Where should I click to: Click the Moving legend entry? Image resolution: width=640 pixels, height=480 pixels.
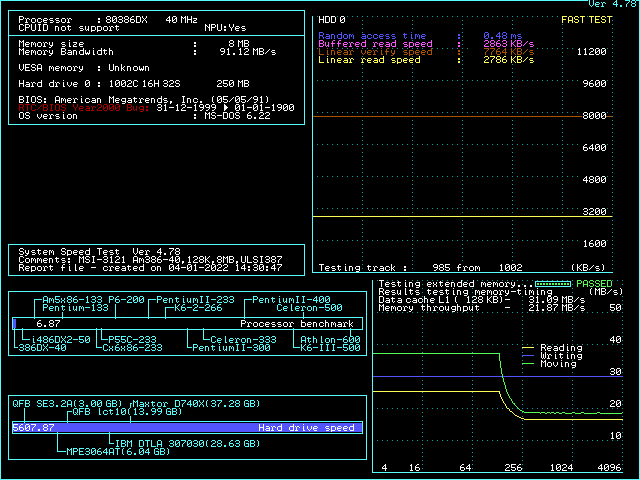click(549, 364)
